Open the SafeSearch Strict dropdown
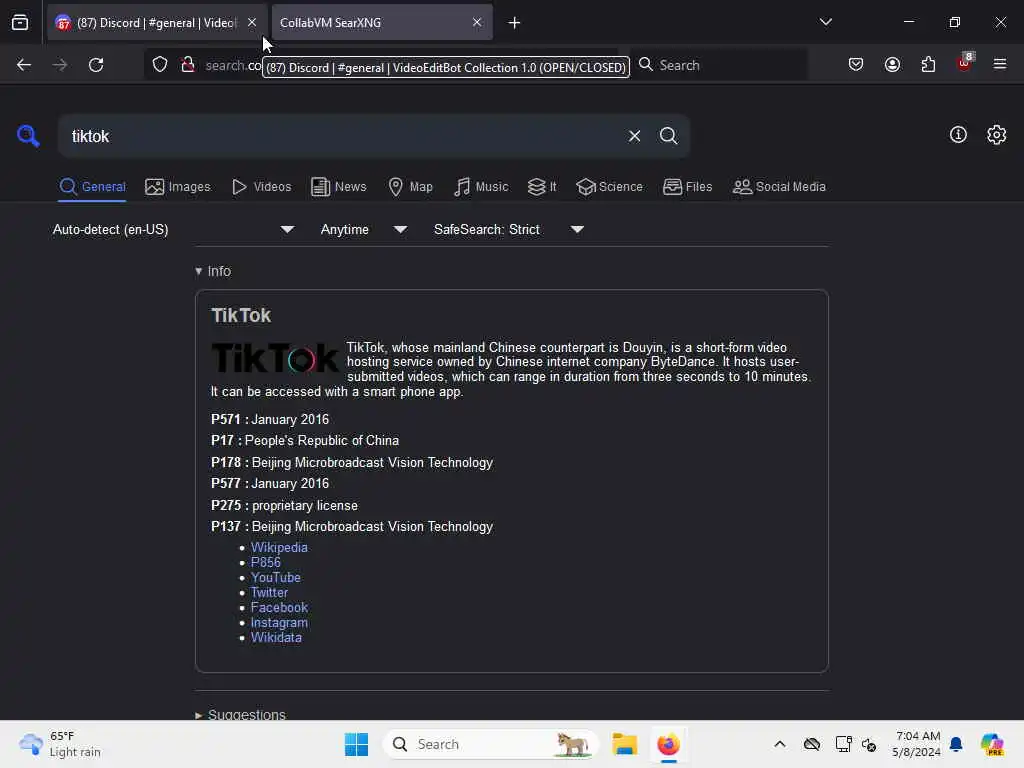The width and height of the screenshot is (1024, 768). click(508, 230)
